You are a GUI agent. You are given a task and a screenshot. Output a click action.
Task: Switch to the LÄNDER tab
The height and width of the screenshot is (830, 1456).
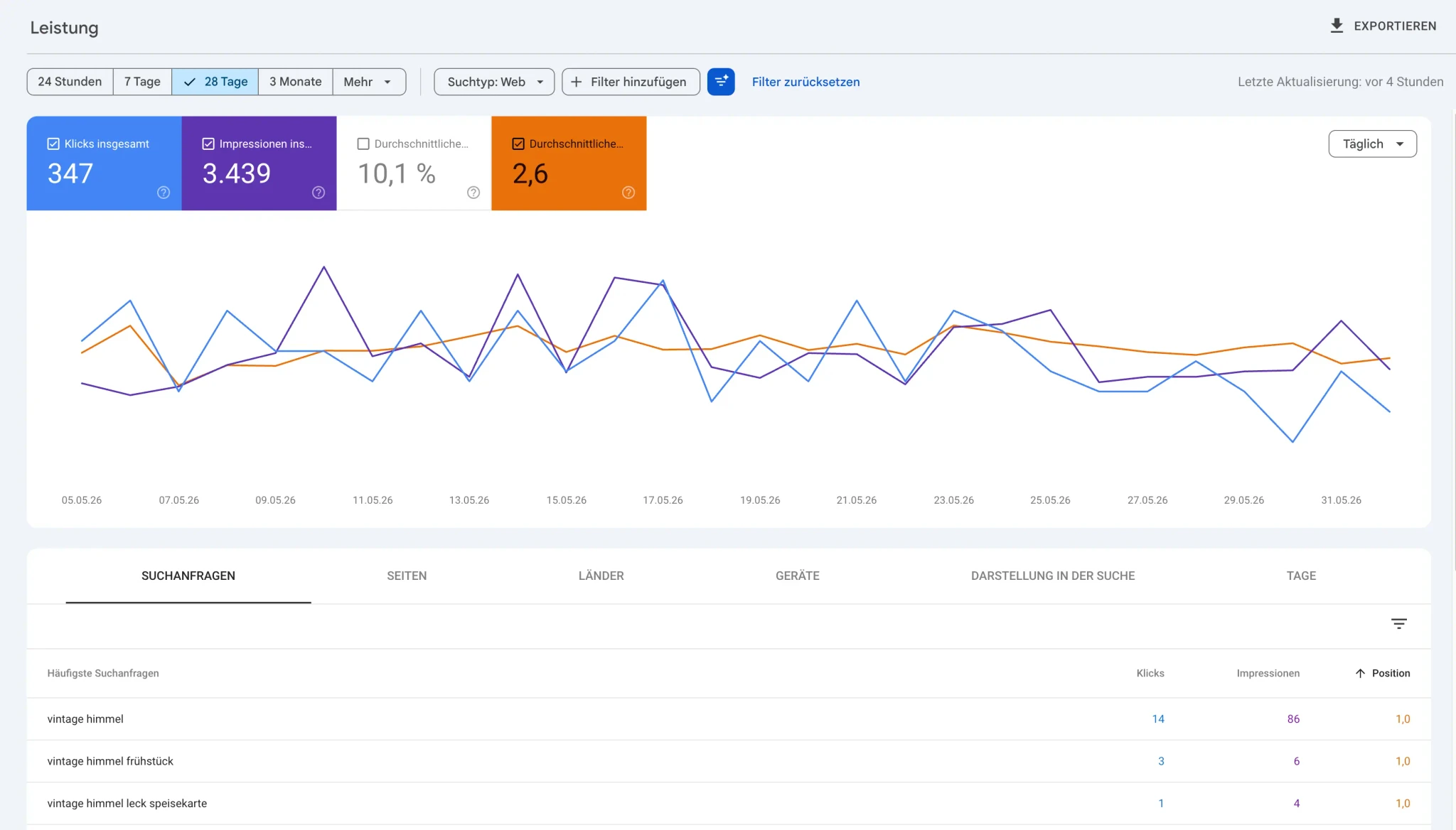(601, 576)
